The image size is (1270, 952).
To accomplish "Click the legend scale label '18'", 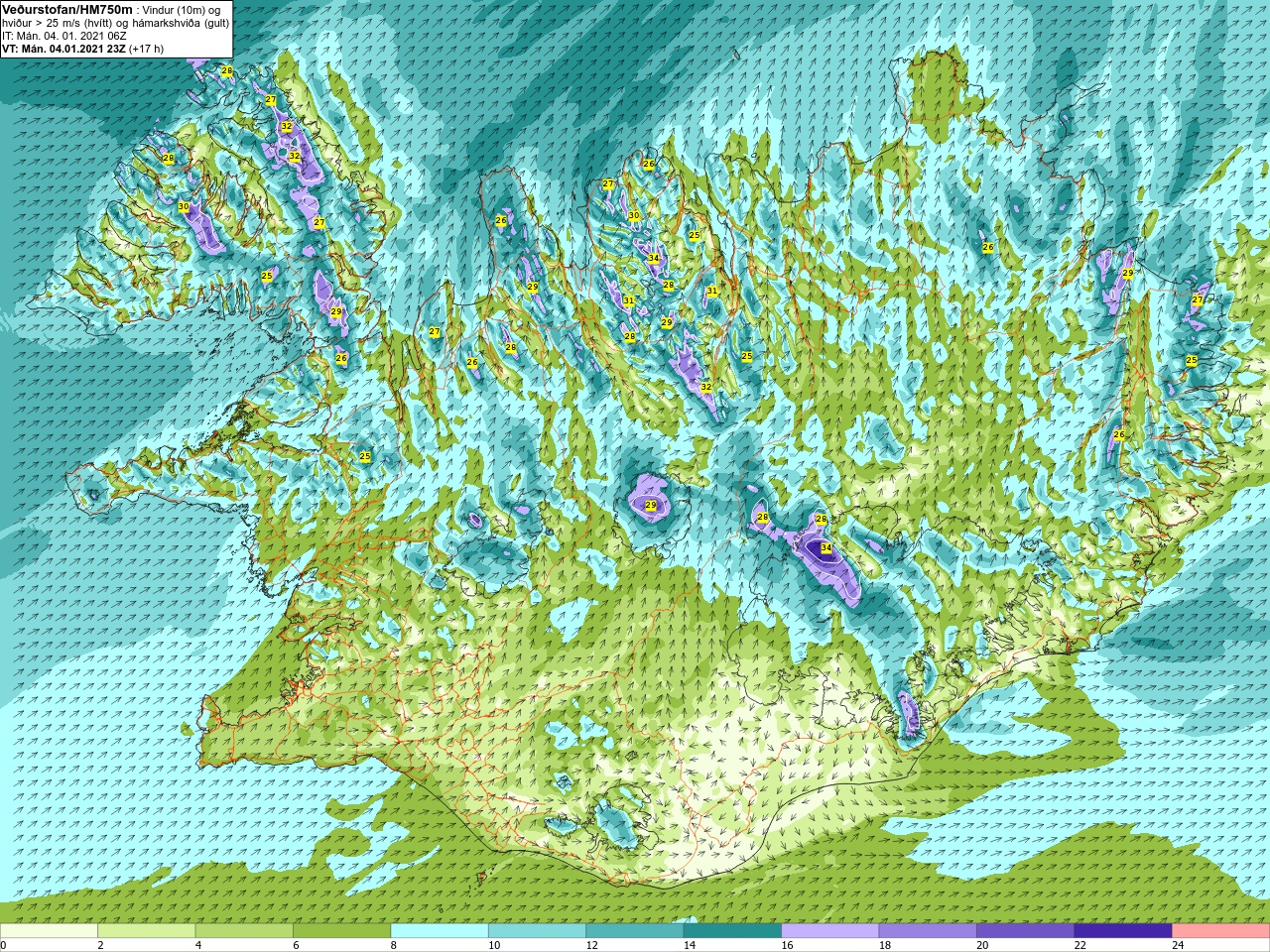I will pyautogui.click(x=885, y=945).
